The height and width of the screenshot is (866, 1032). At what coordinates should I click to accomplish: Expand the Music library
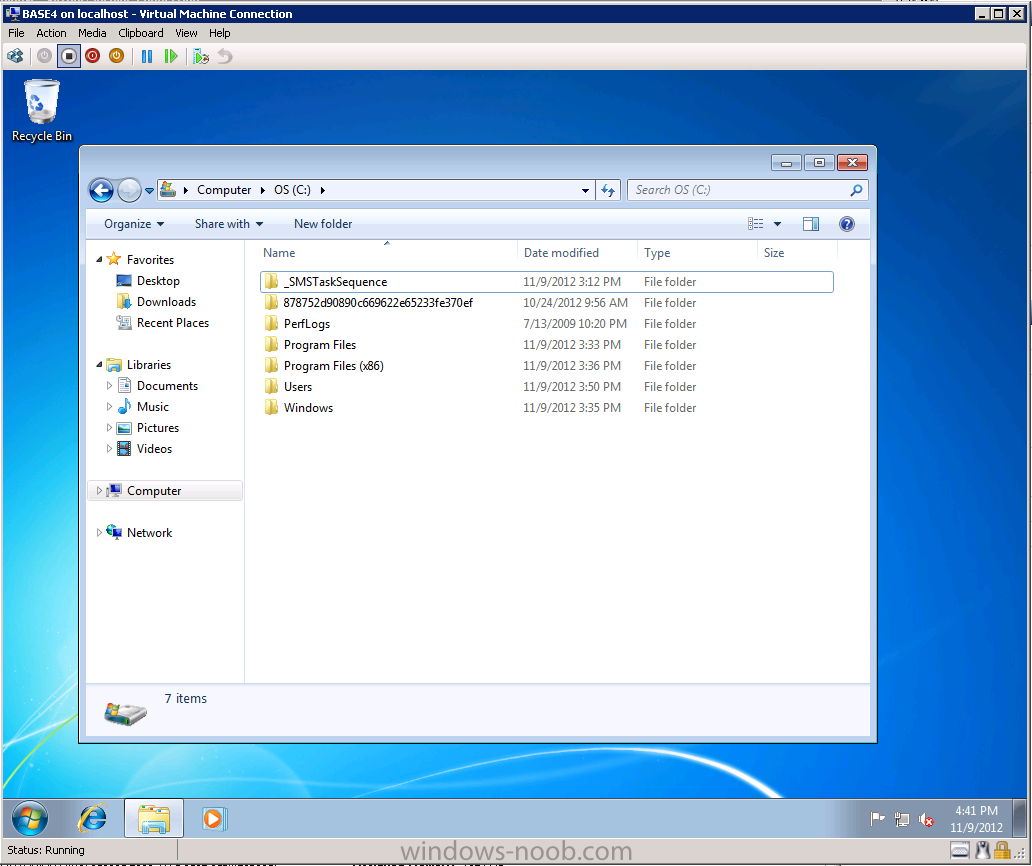pos(109,407)
